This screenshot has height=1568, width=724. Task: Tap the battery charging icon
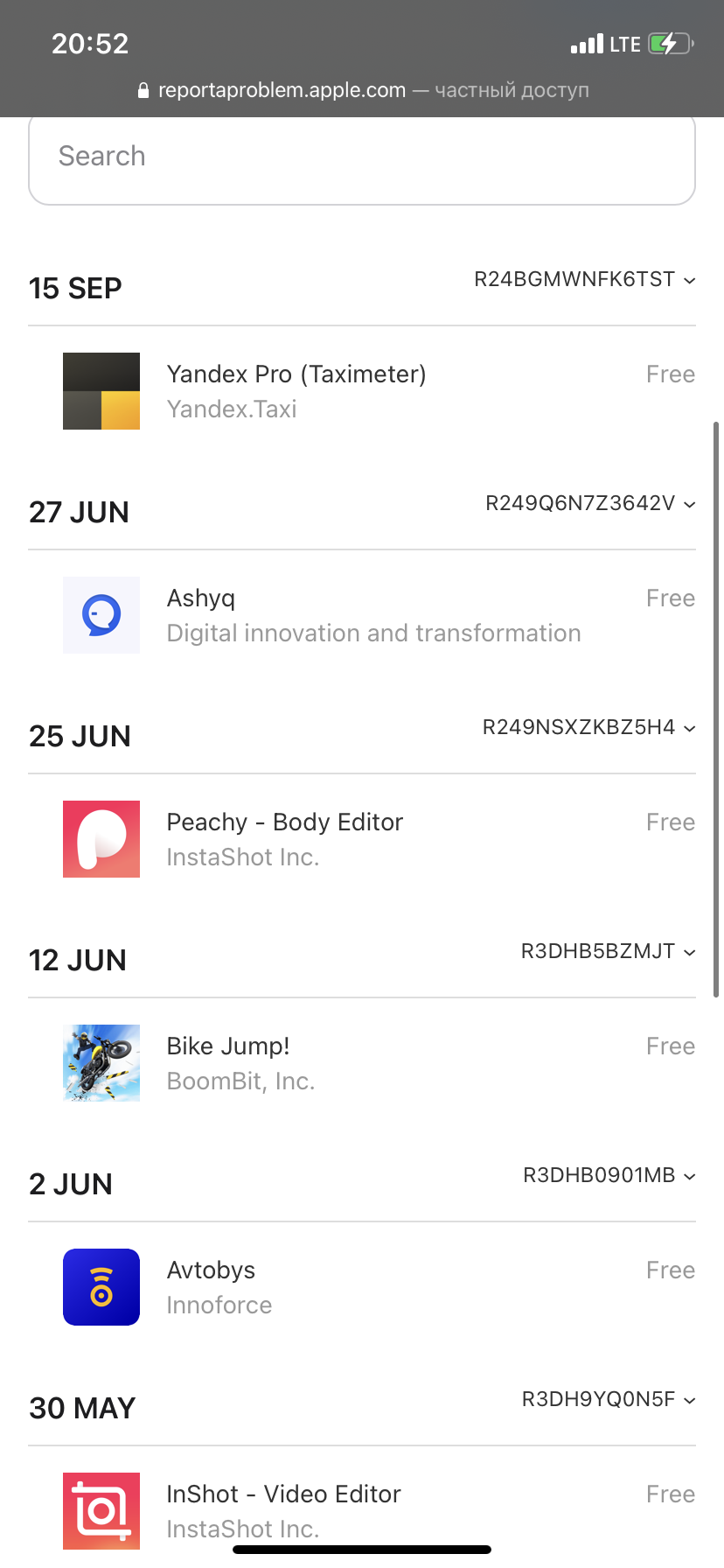670,44
